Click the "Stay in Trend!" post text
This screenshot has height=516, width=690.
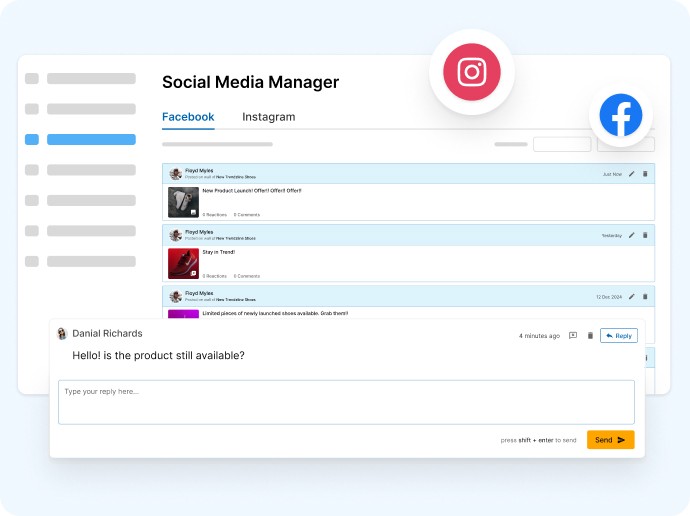tap(219, 252)
